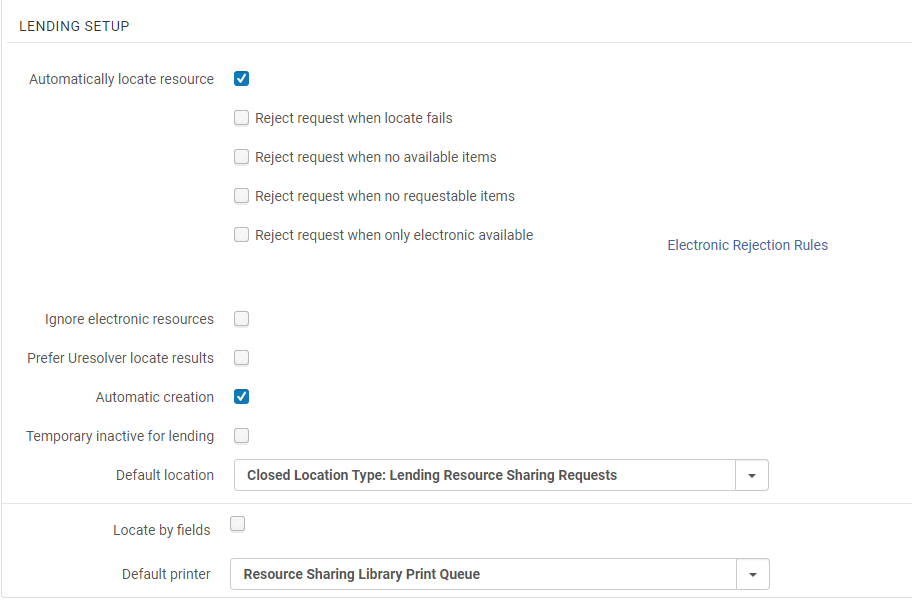Image resolution: width=912 pixels, height=615 pixels.
Task: Click the Automatic creation label text
Action: [155, 397]
